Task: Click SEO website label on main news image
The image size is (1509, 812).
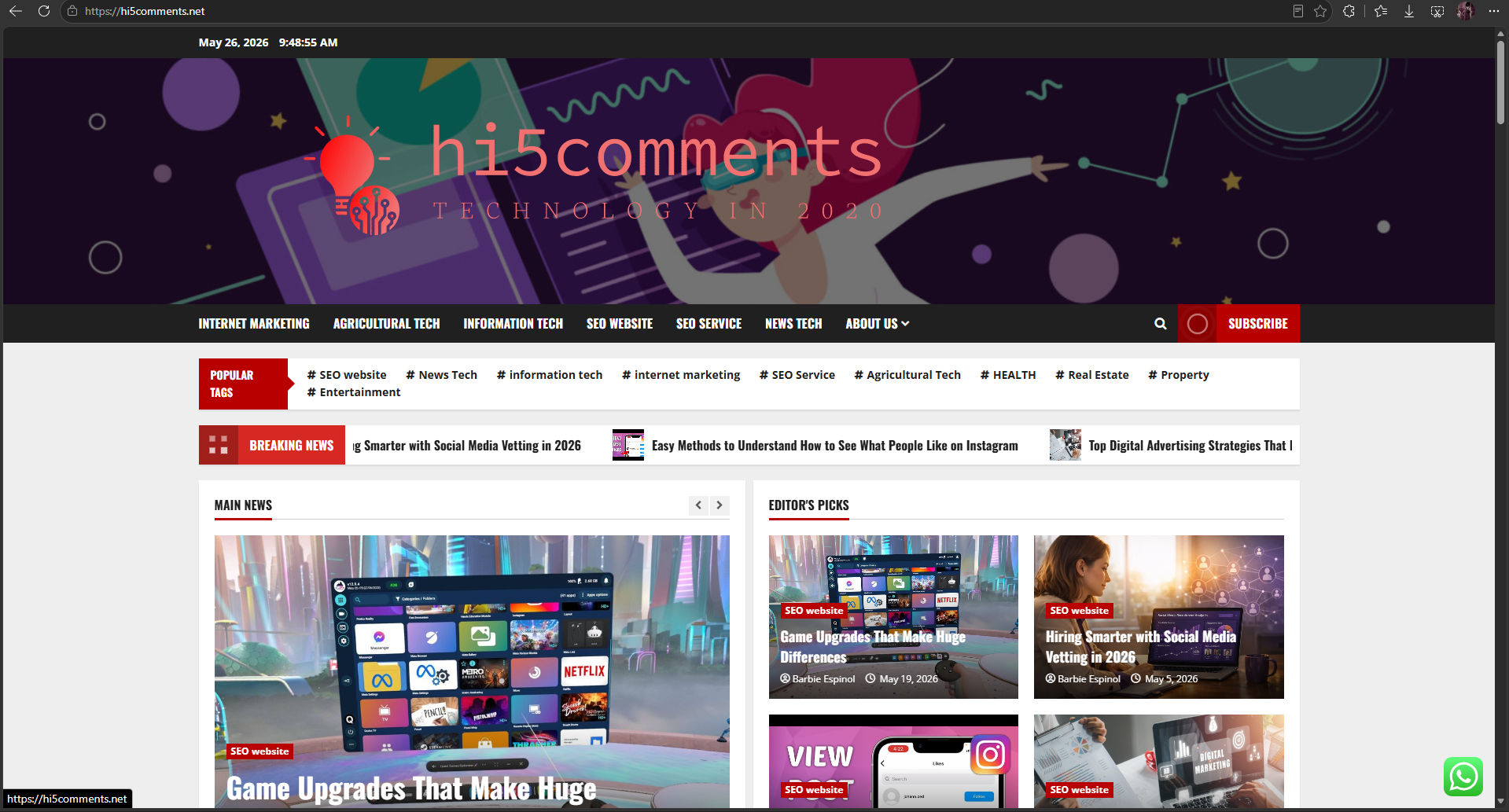Action: 259,751
